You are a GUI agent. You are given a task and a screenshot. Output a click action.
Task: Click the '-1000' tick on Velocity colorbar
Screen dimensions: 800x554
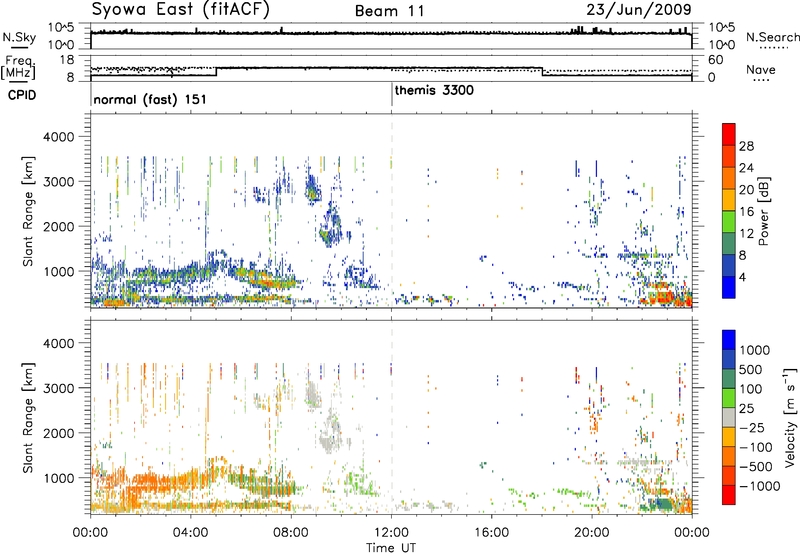(x=759, y=486)
